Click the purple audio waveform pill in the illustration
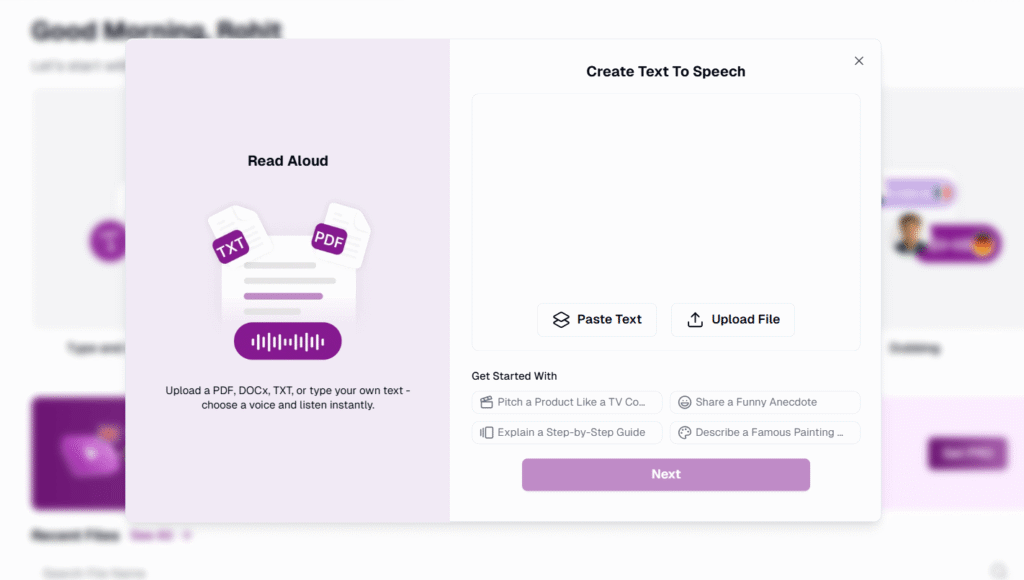The width and height of the screenshot is (1024, 580). [288, 341]
